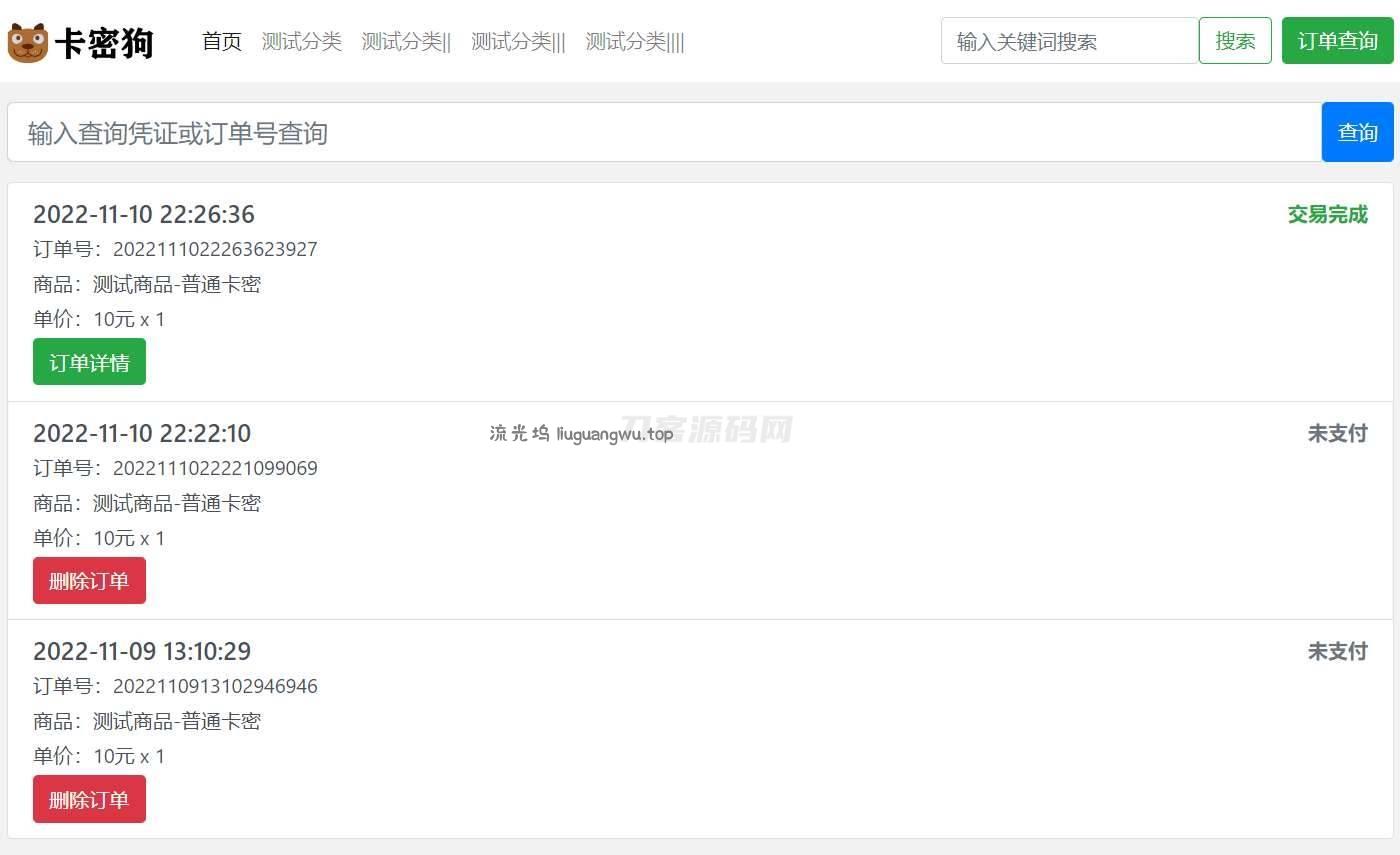Switch to the 测试分类||| nav category
1400x855 pixels.
[518, 41]
